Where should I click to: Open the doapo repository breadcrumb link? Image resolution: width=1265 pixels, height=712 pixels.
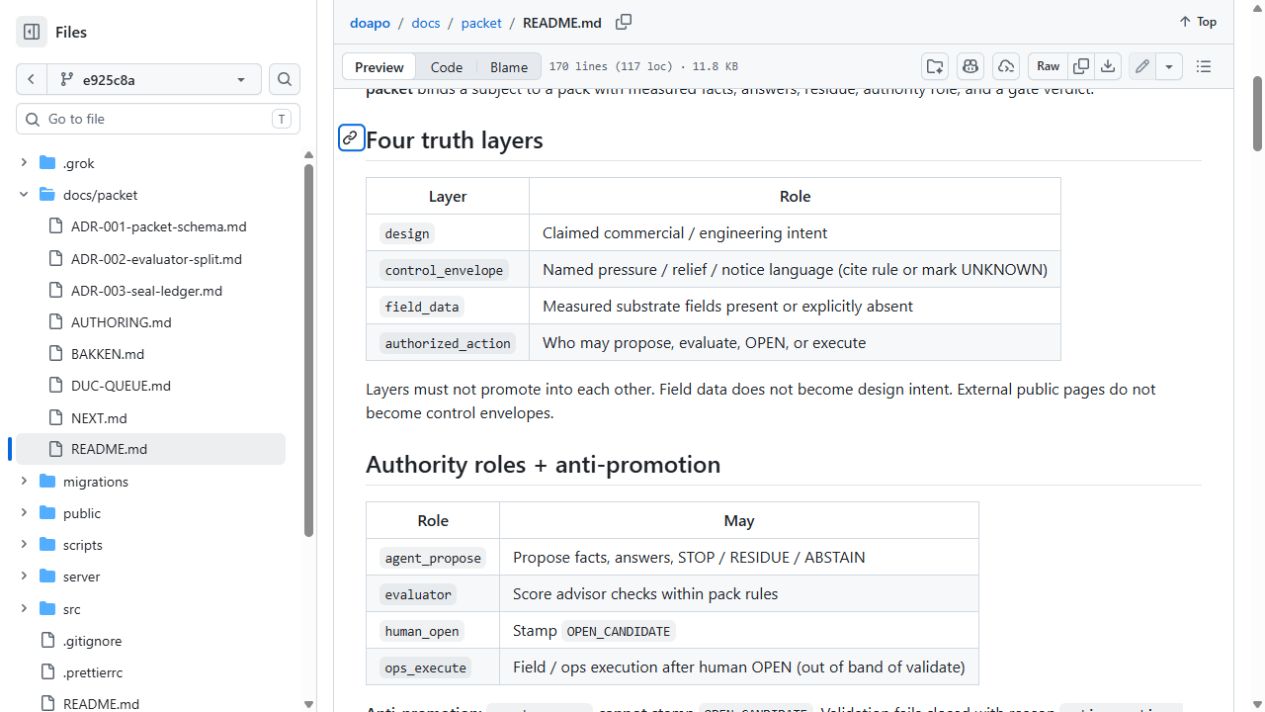(370, 23)
